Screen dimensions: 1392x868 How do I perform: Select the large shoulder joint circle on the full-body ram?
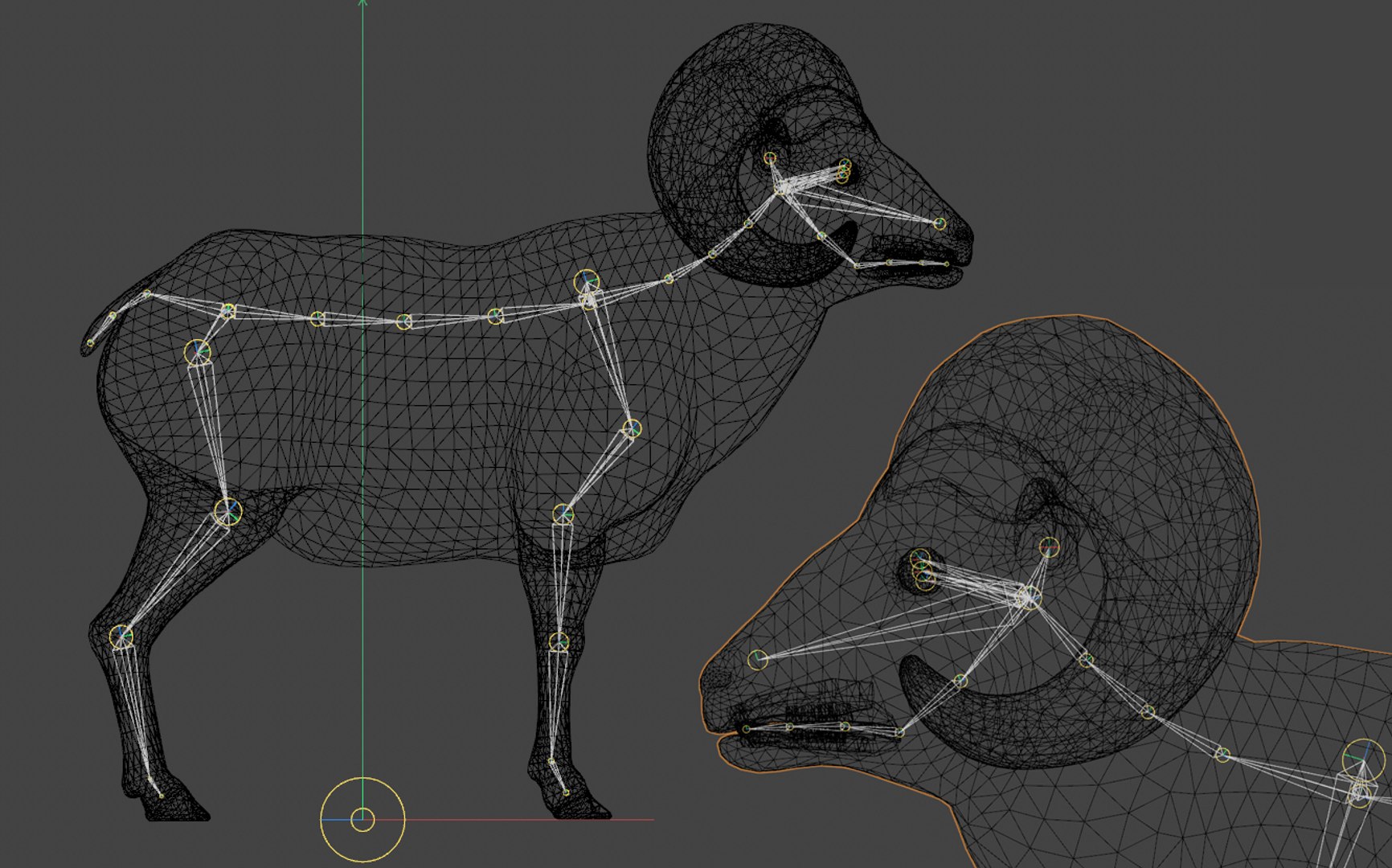[587, 282]
